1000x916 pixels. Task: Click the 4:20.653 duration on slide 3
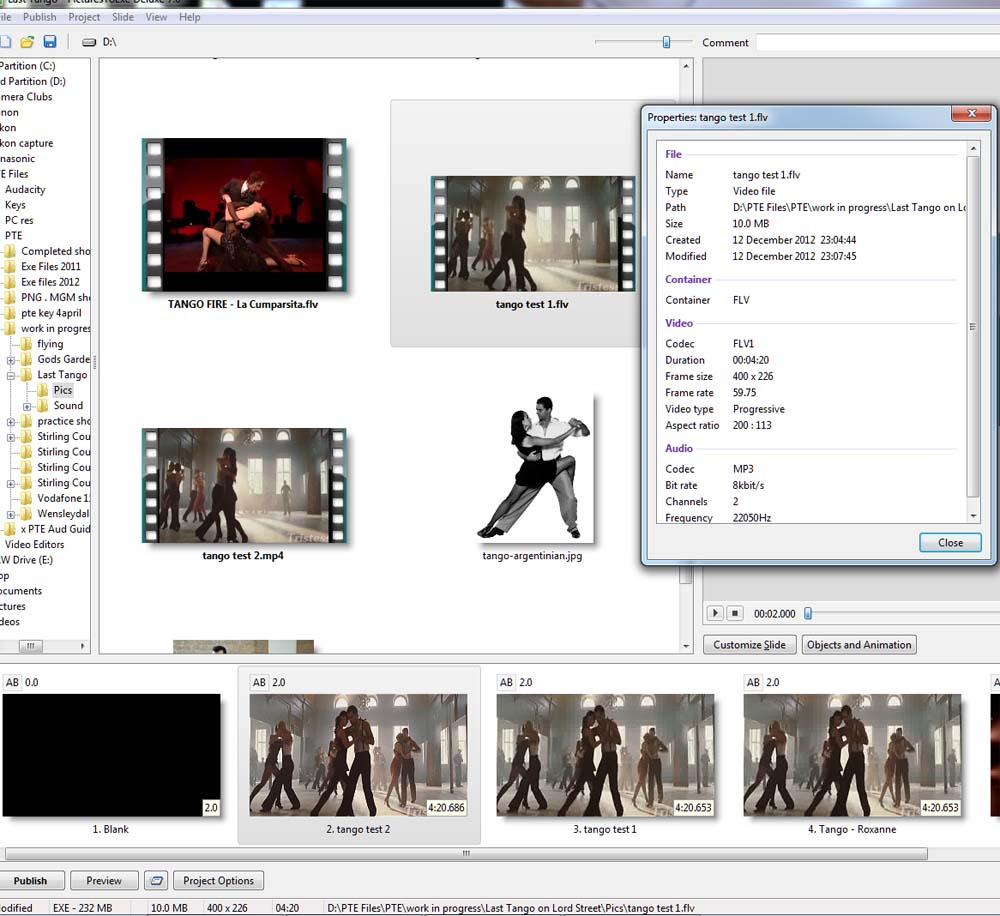(693, 808)
